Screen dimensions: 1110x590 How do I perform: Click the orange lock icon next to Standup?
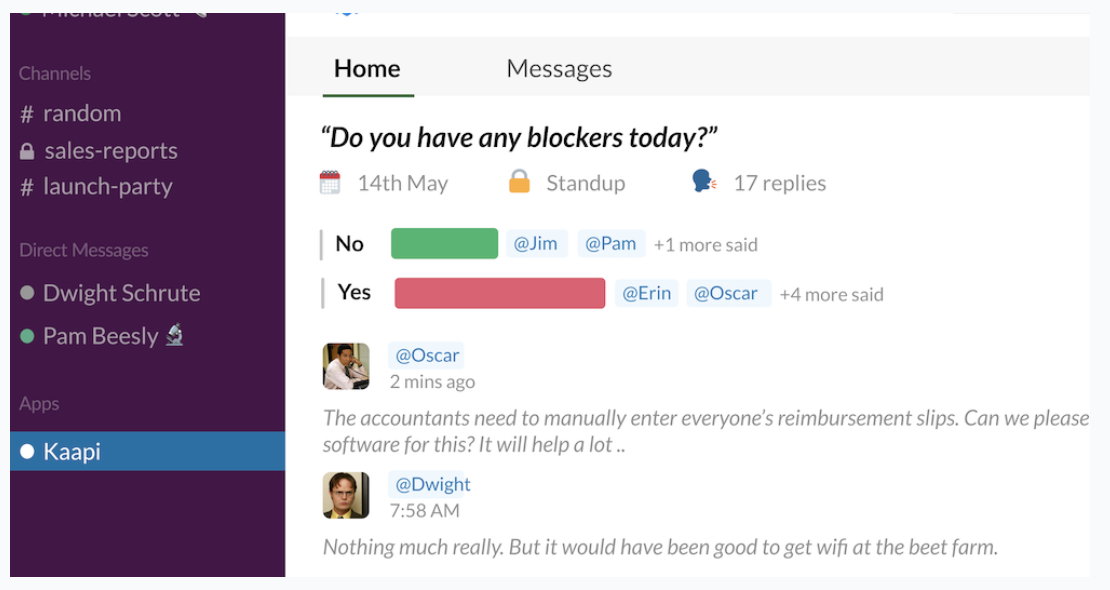[520, 181]
